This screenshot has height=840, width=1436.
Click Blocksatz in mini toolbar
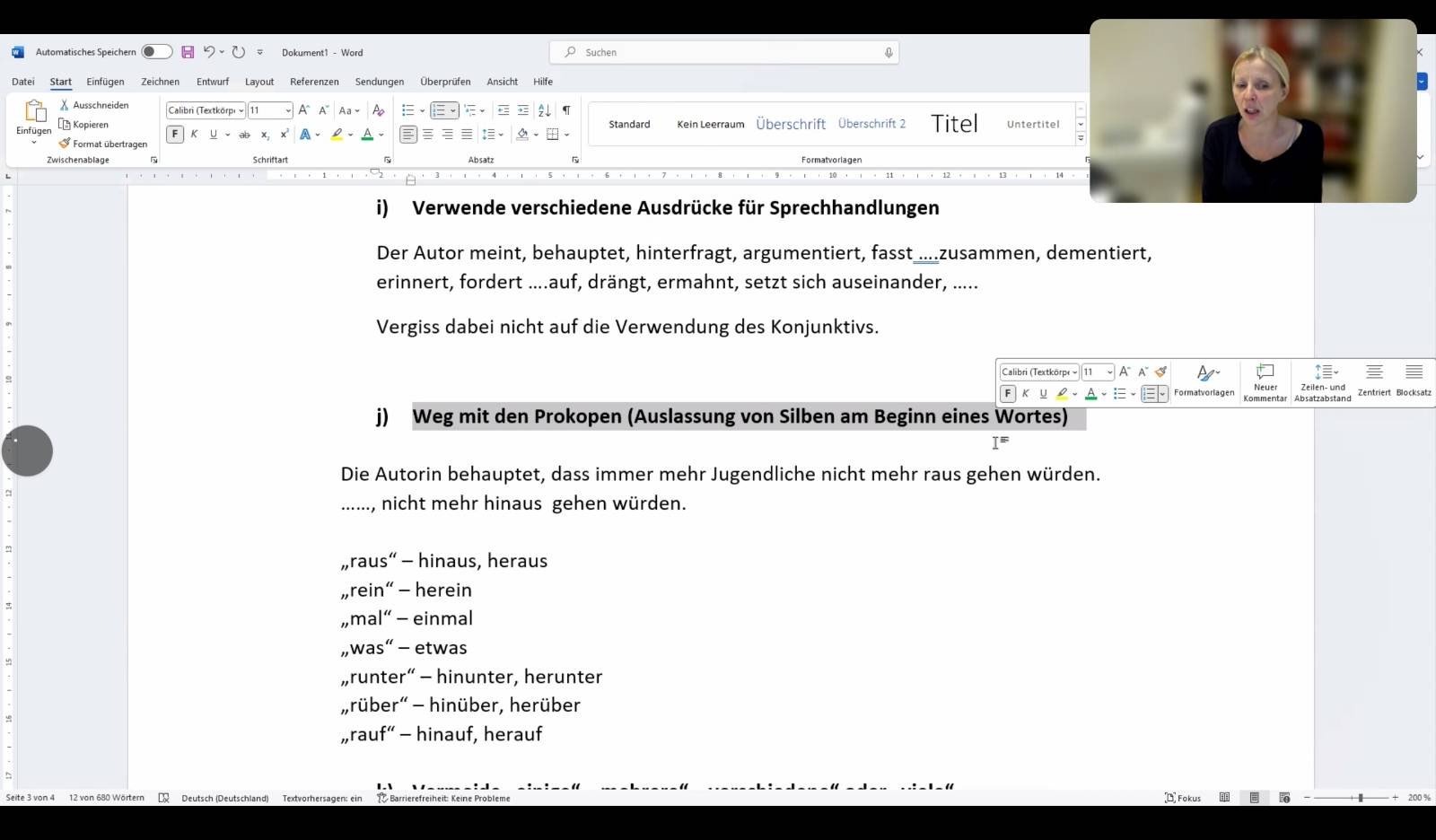pyautogui.click(x=1414, y=381)
